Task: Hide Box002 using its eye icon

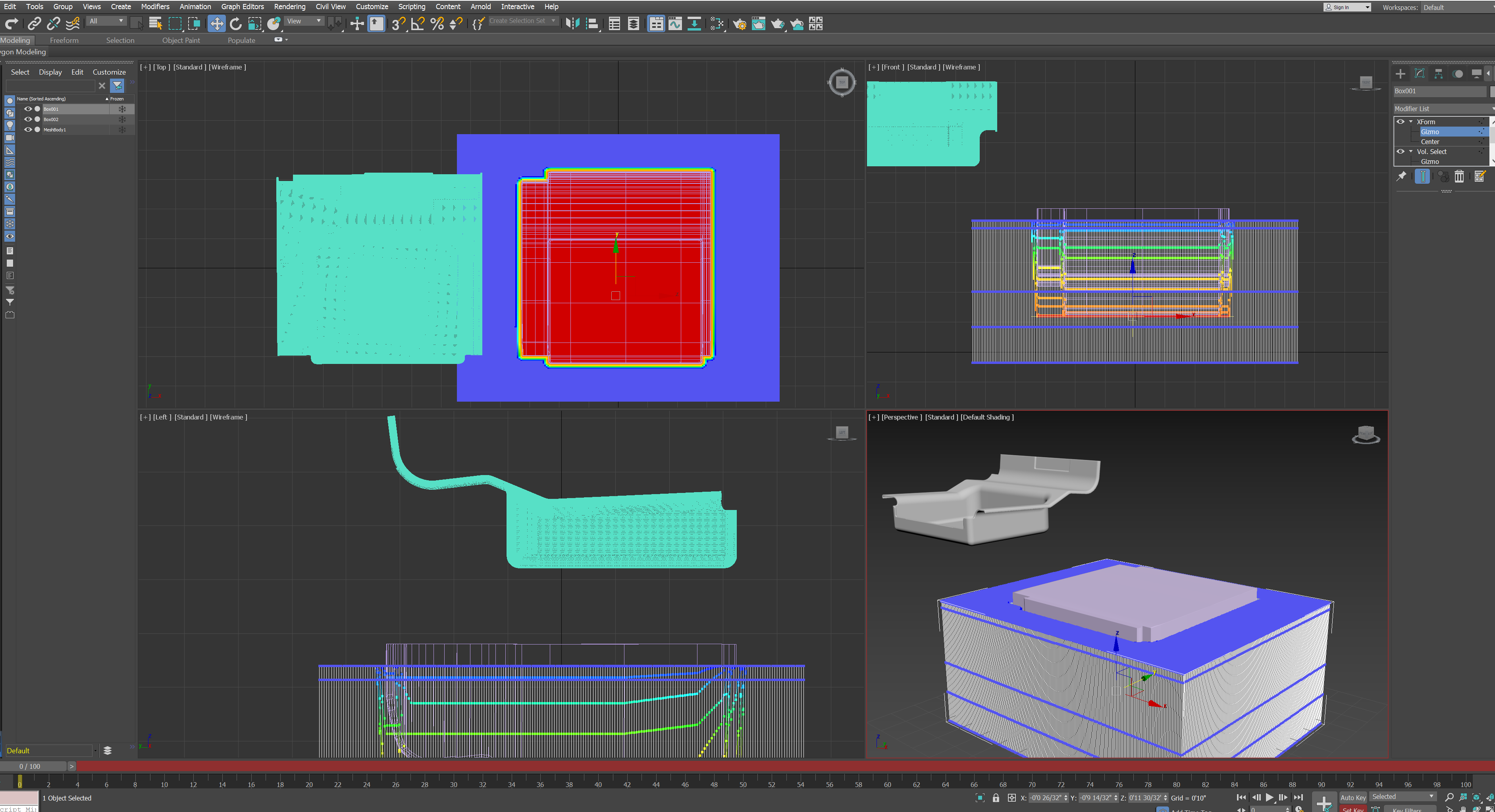Action: click(27, 119)
